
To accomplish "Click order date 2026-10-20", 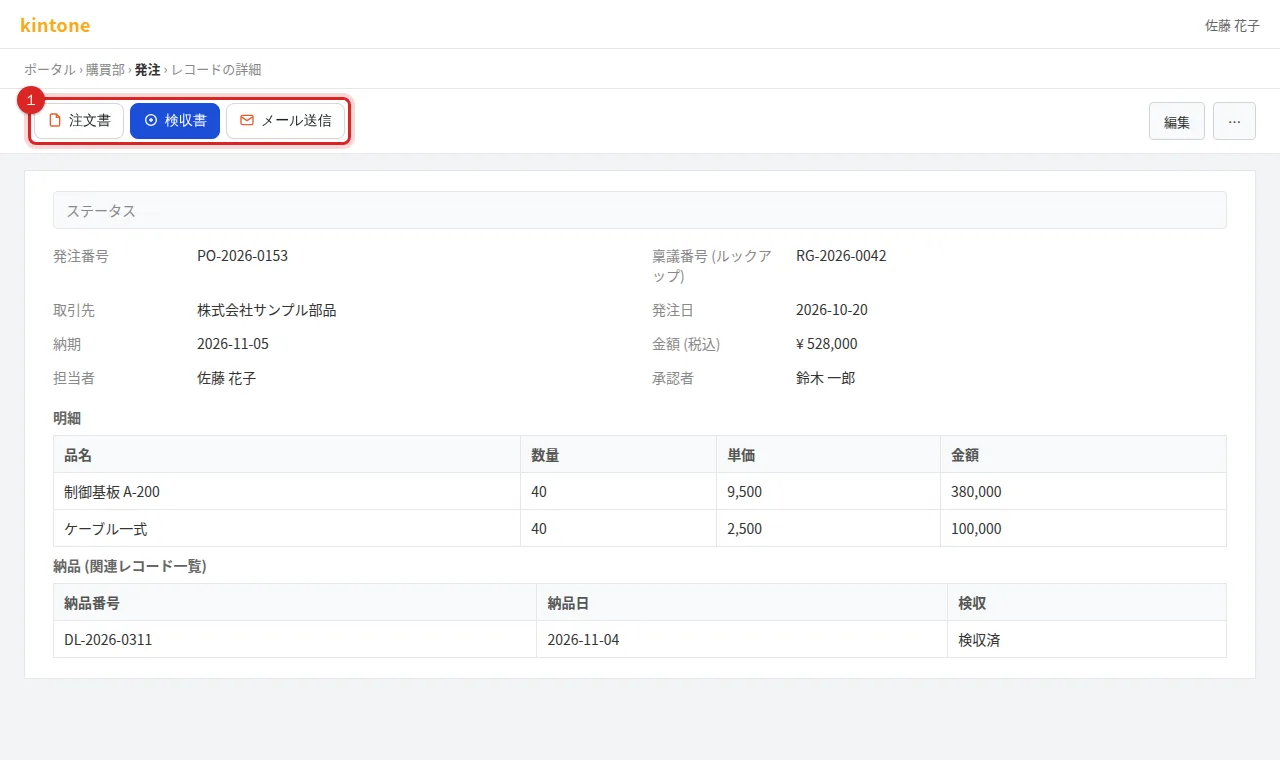I will [x=832, y=310].
